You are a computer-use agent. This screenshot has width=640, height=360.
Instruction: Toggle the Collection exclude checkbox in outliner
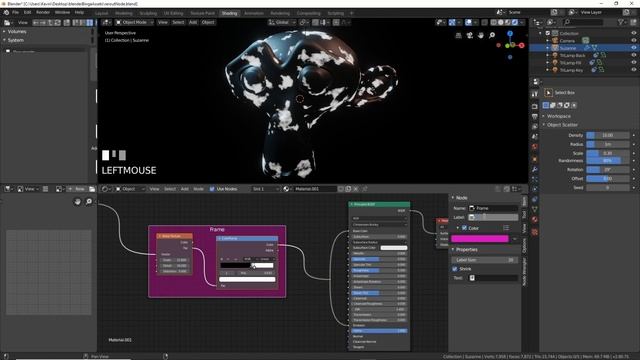(x=548, y=33)
